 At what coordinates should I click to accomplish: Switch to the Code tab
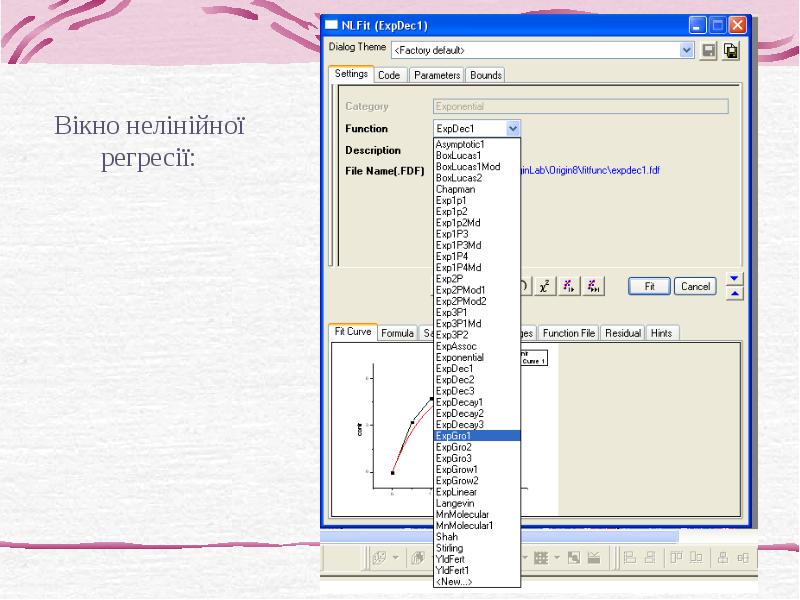tap(390, 75)
